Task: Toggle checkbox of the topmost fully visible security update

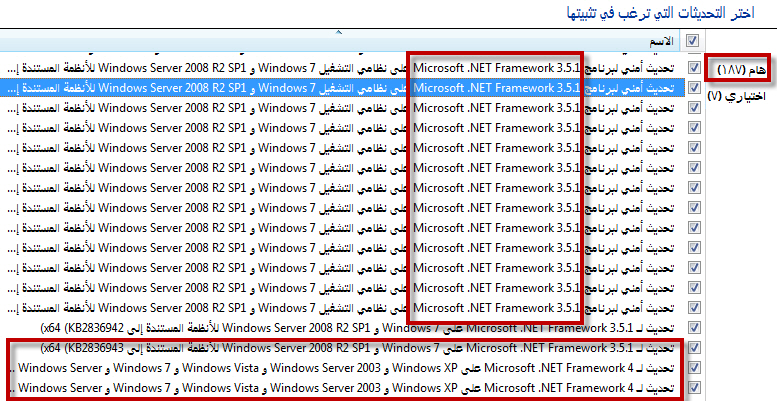Action: [694, 68]
